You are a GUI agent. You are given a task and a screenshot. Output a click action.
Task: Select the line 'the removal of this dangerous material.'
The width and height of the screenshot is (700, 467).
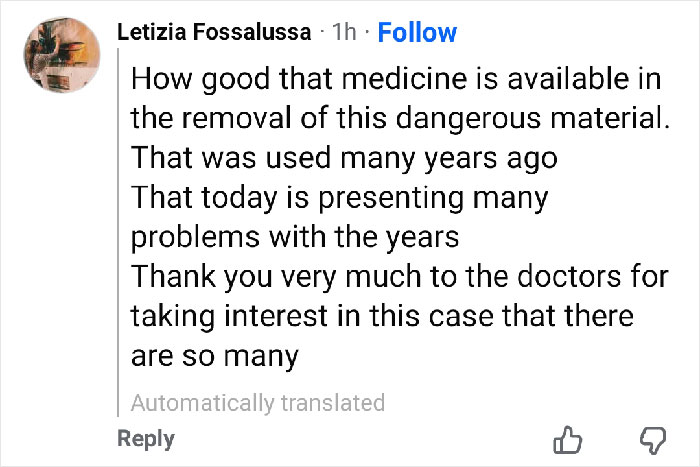pyautogui.click(x=399, y=117)
